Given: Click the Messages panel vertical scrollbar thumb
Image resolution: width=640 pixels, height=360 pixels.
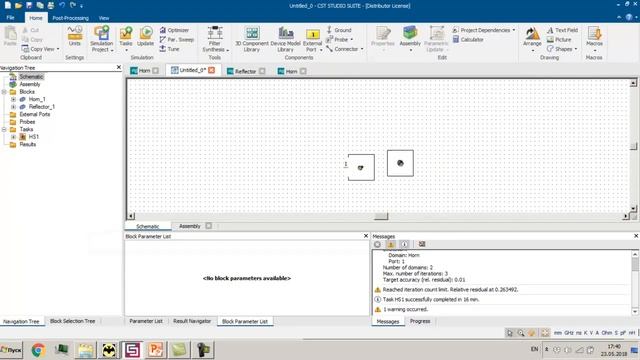Looking at the screenshot, I should click(x=635, y=264).
